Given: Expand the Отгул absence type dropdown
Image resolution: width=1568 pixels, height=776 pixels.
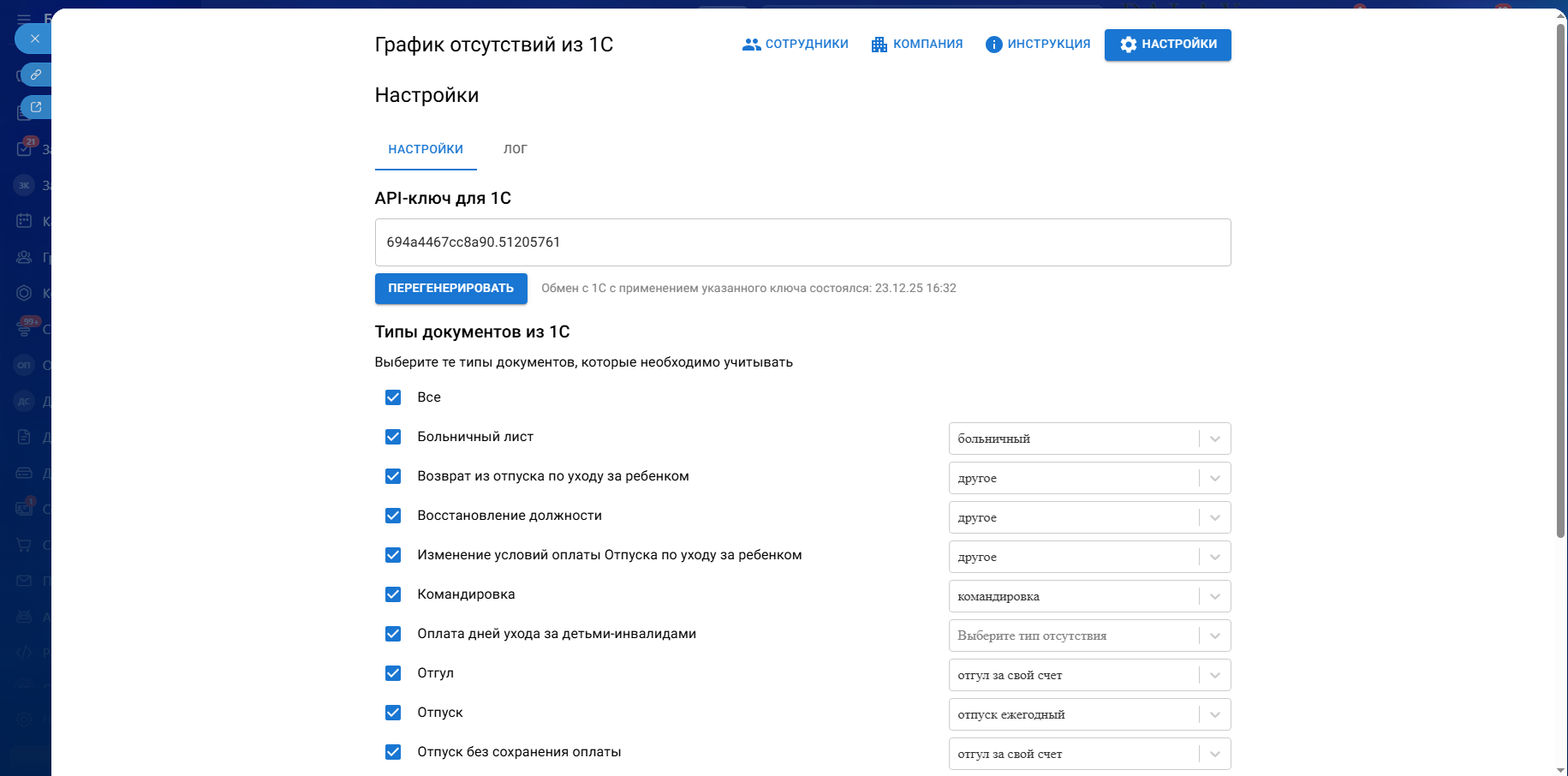Looking at the screenshot, I should [1214, 675].
